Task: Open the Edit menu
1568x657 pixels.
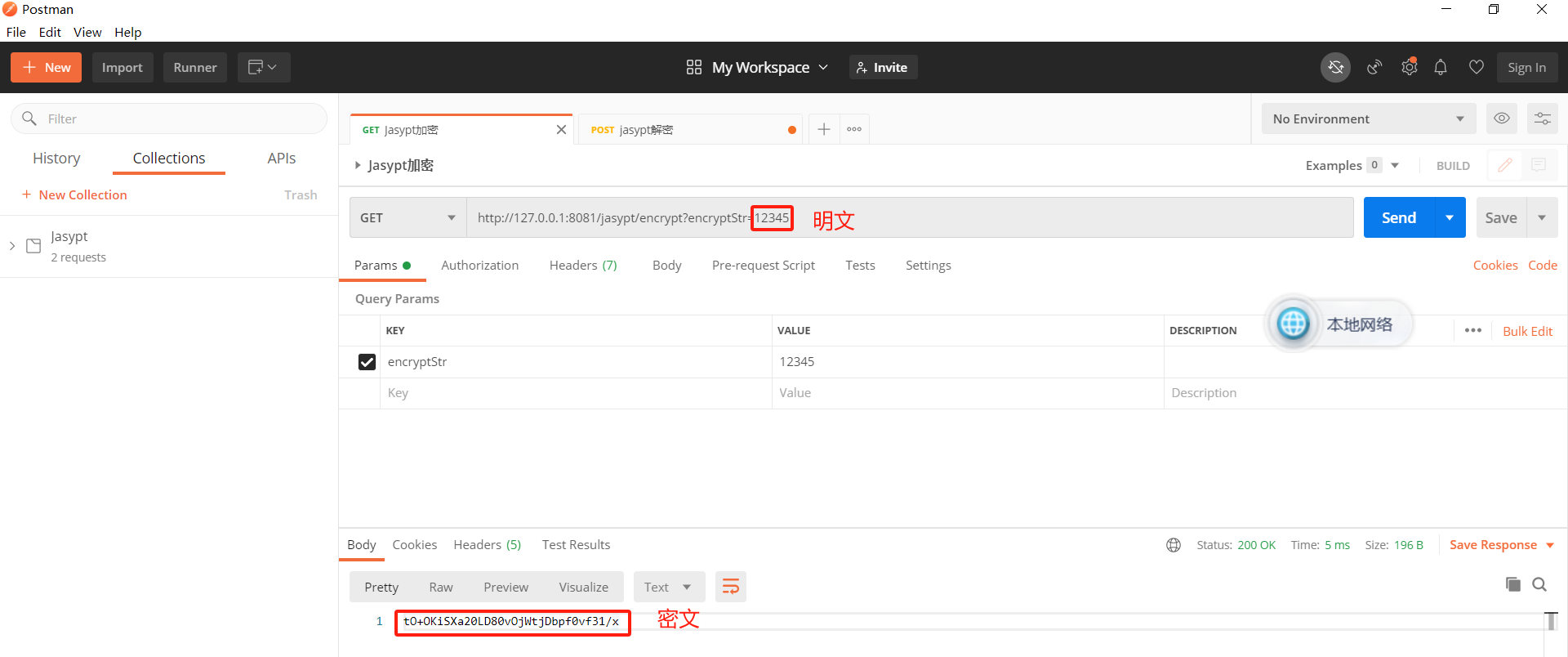Action: 50,32
